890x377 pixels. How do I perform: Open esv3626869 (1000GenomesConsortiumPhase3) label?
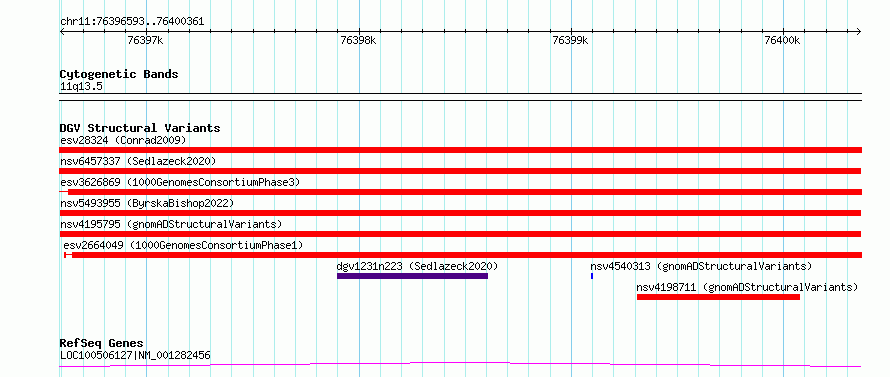click(180, 182)
